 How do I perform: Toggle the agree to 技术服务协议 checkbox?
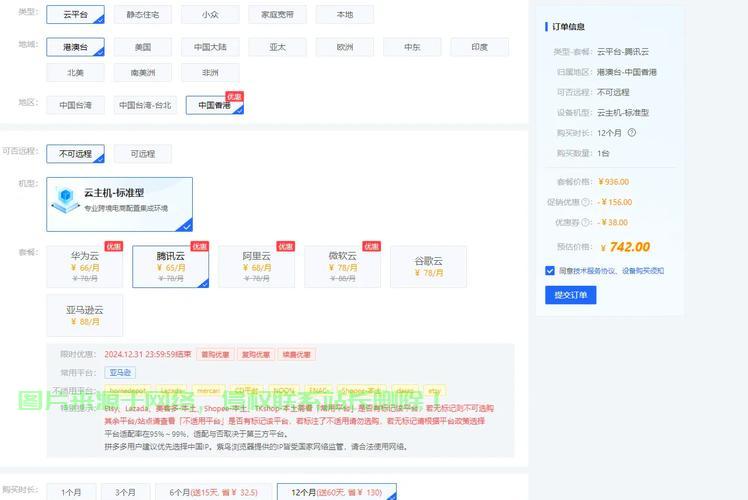tap(550, 271)
